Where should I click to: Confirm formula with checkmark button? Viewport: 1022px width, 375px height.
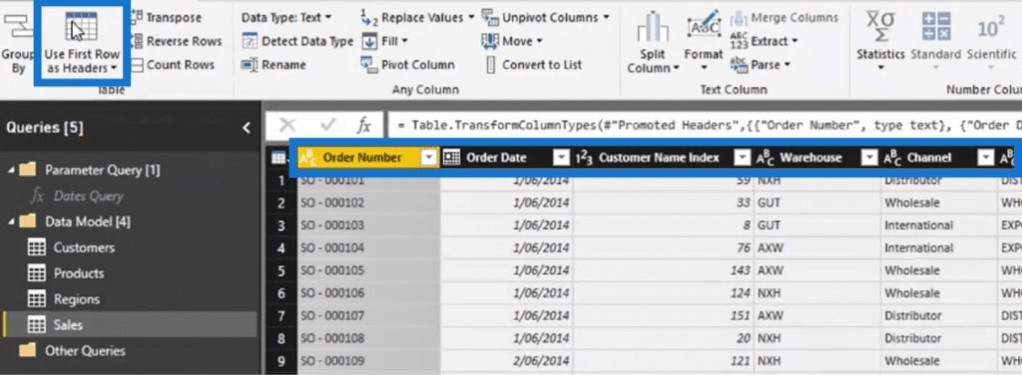[328, 126]
